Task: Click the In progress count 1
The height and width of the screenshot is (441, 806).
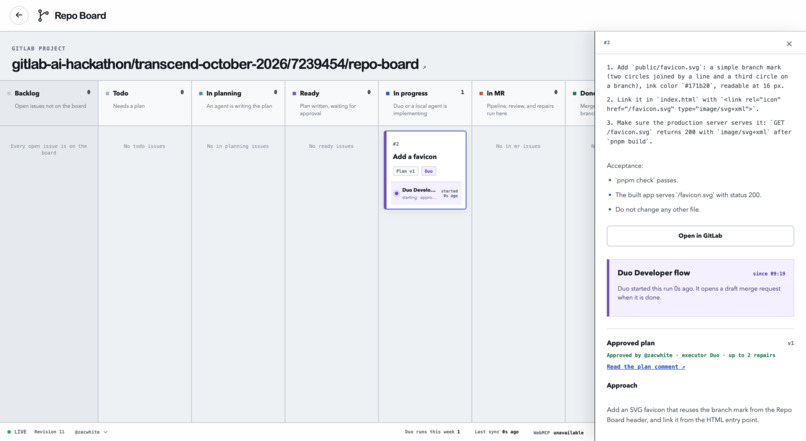Action: click(462, 93)
